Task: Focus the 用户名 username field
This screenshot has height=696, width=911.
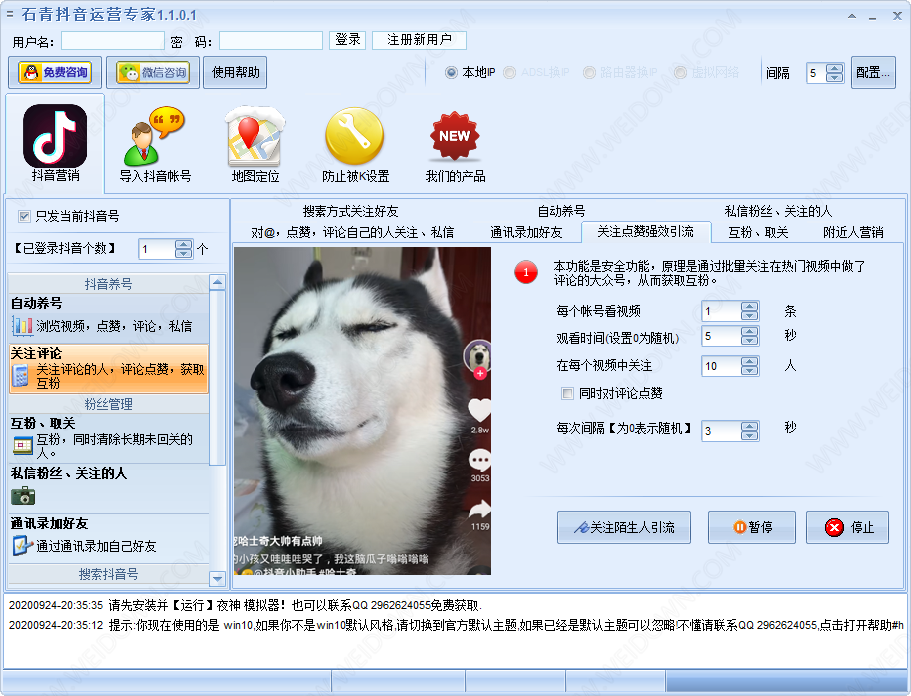Action: 113,41
